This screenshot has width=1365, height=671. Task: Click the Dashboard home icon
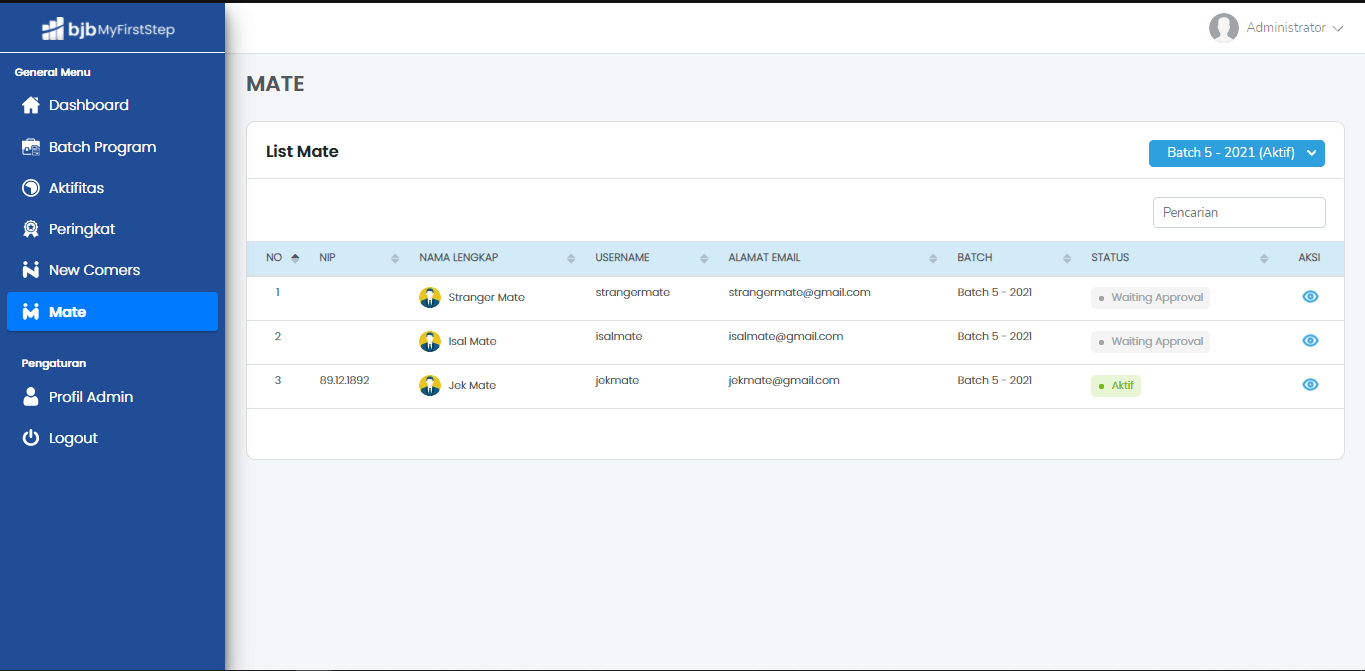coord(31,105)
